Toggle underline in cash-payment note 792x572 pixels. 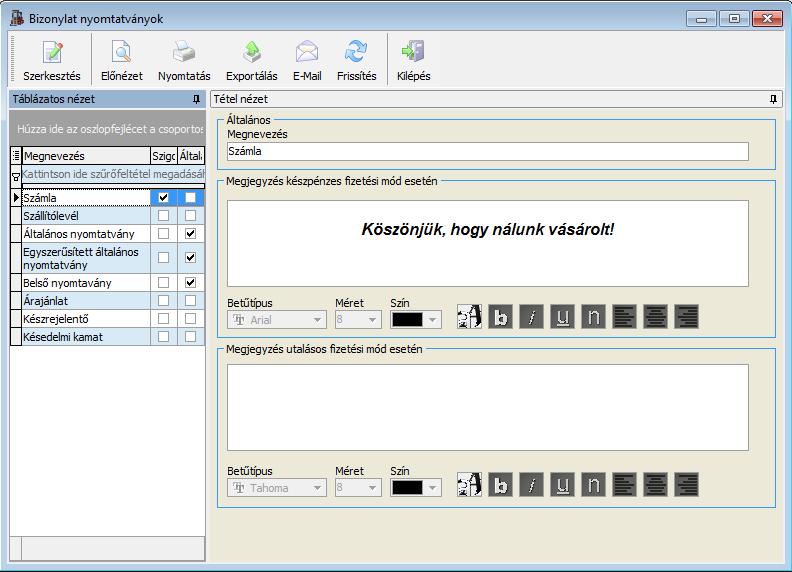click(563, 317)
